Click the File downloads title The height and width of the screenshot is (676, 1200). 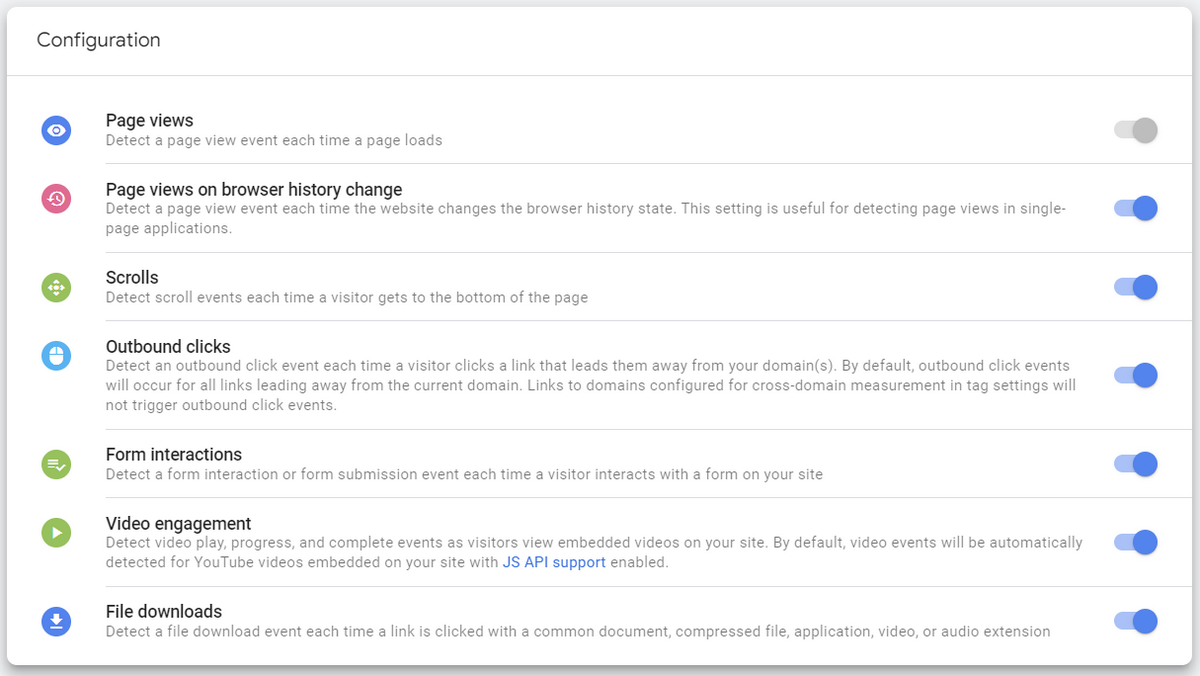pyautogui.click(x=164, y=611)
